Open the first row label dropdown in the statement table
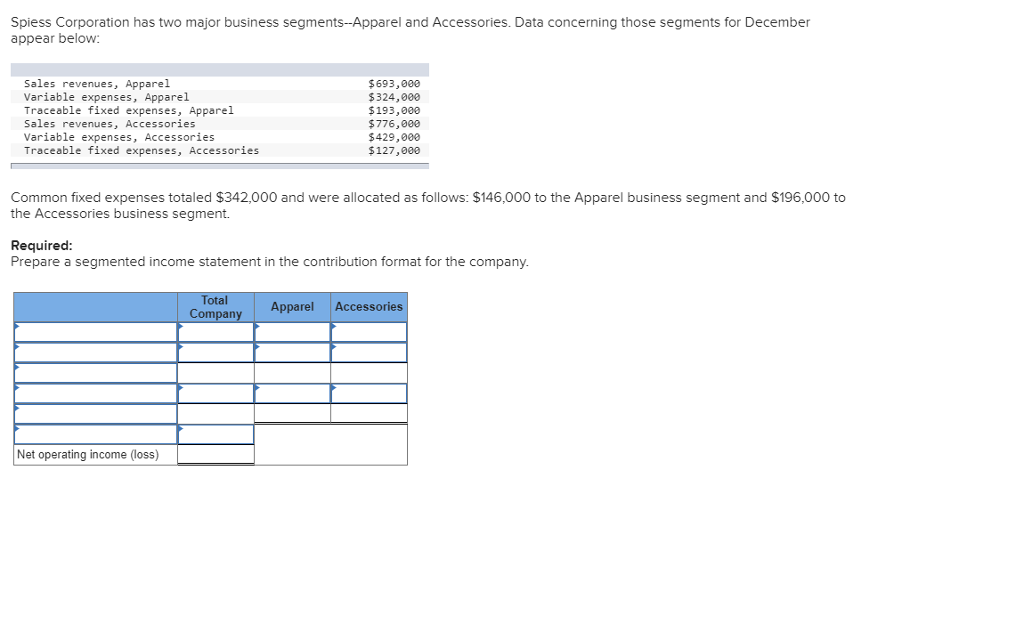1024x640 pixels. click(95, 332)
